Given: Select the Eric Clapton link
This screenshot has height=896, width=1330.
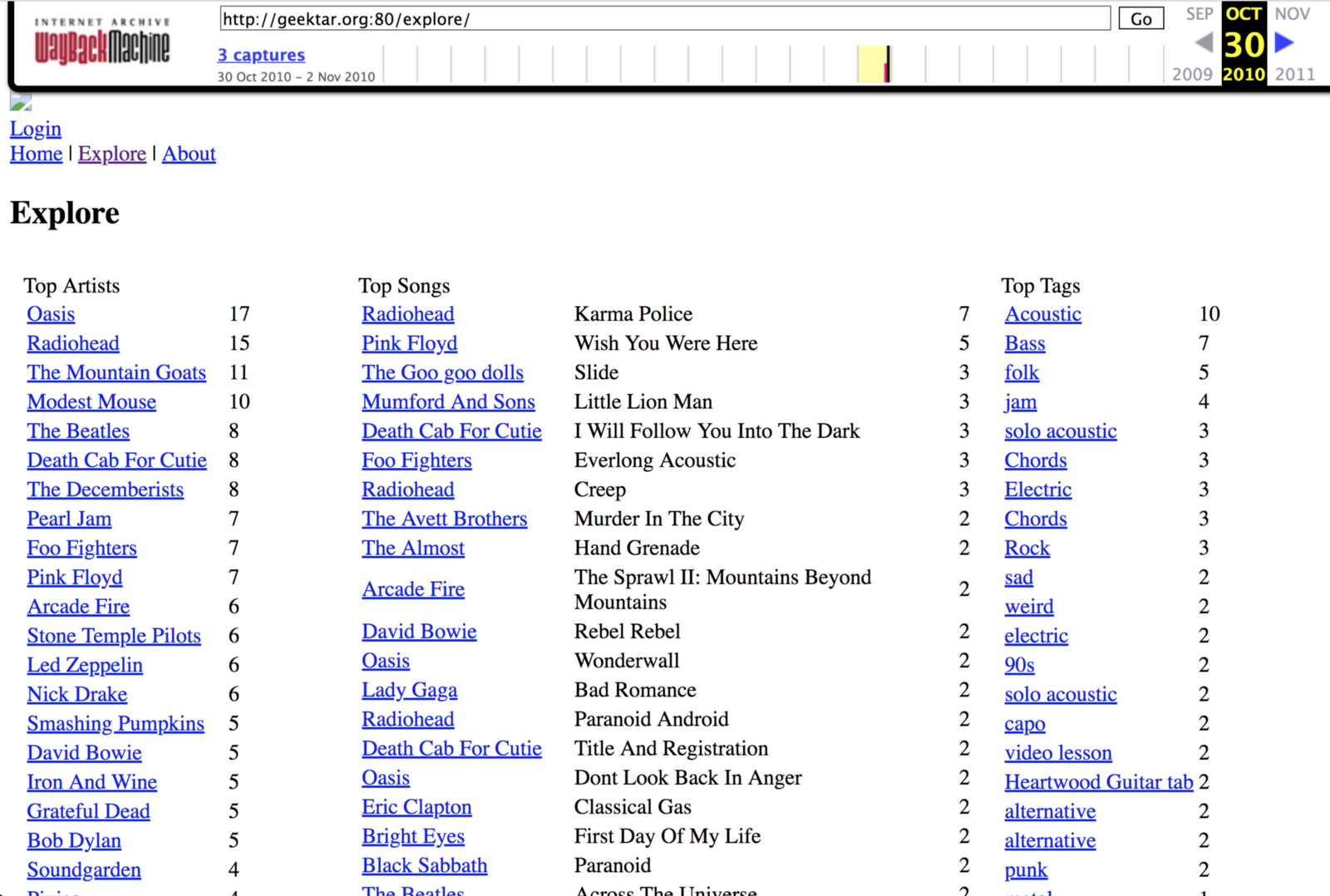Looking at the screenshot, I should [x=416, y=807].
